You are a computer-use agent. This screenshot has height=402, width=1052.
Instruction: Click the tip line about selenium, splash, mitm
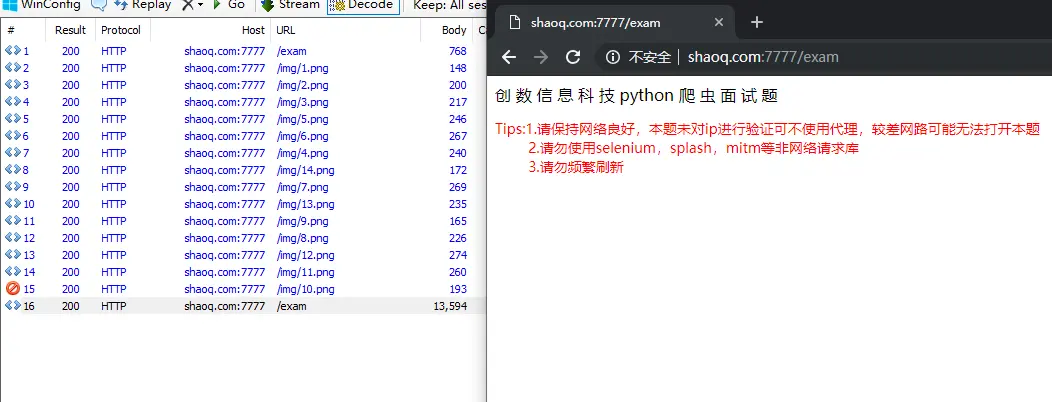click(694, 148)
